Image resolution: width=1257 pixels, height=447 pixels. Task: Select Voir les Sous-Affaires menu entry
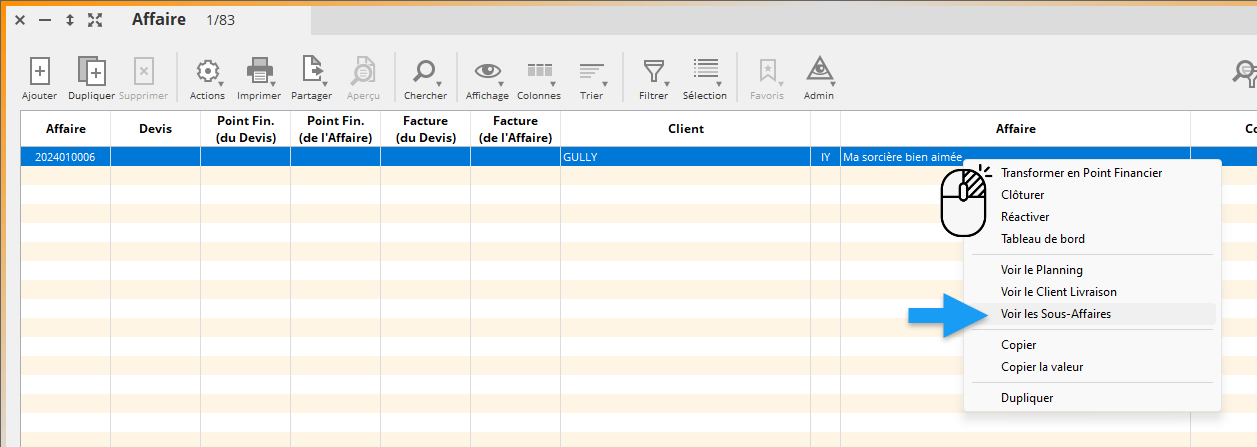tap(1055, 314)
